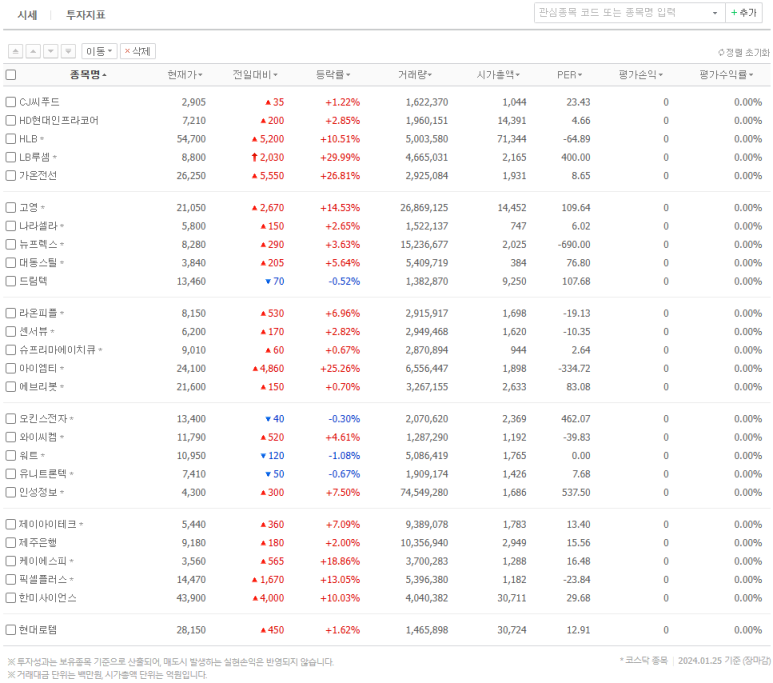This screenshot has height=683, width=773.
Task: Check the 현대로템 row checkbox
Action: [11, 630]
